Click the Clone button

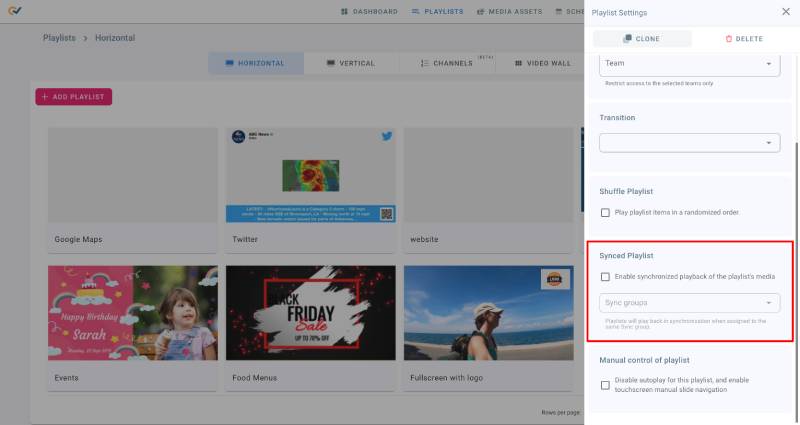coord(641,39)
